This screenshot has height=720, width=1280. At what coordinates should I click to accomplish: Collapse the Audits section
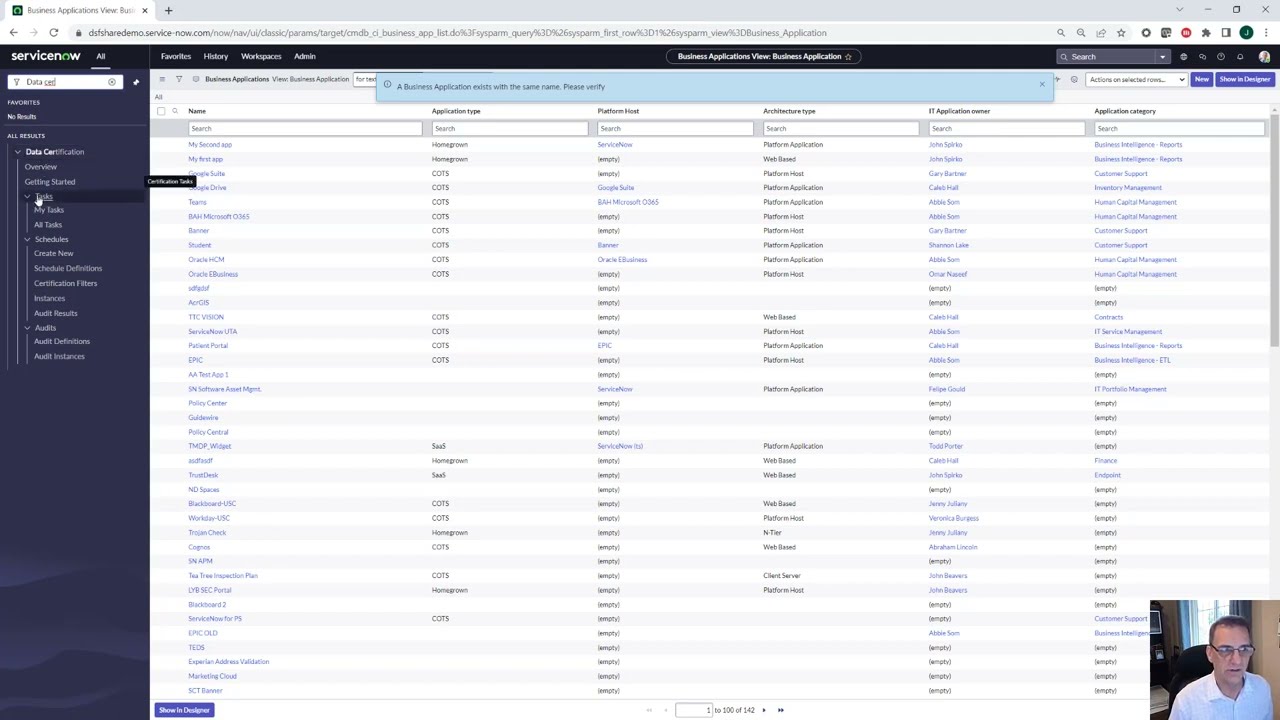click(x=27, y=327)
